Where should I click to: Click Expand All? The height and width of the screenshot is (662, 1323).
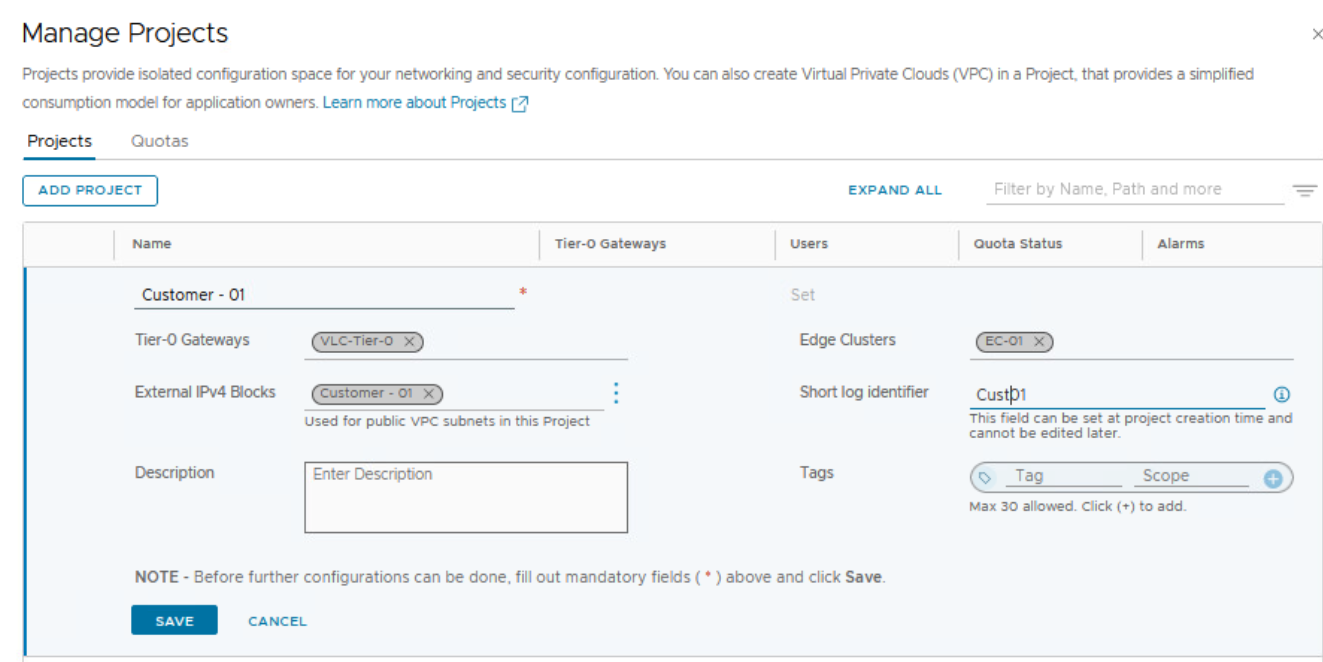click(x=894, y=190)
